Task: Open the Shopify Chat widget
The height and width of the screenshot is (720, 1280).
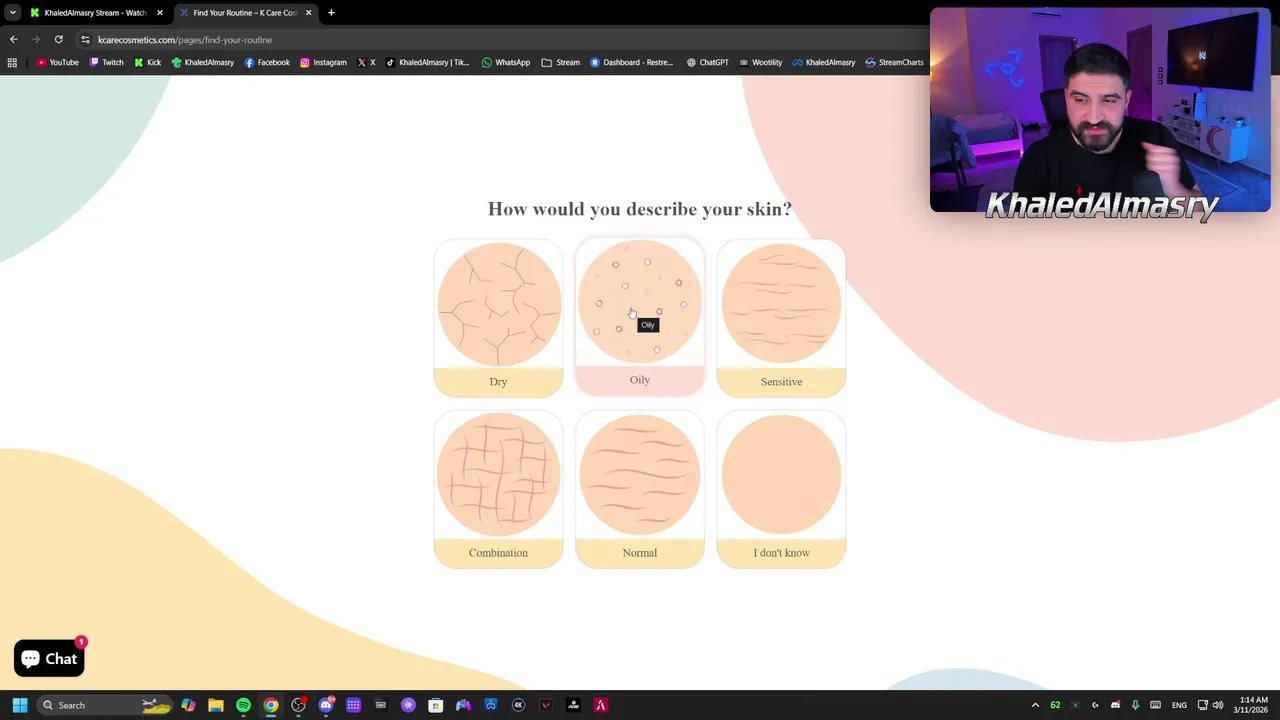Action: pyautogui.click(x=49, y=658)
